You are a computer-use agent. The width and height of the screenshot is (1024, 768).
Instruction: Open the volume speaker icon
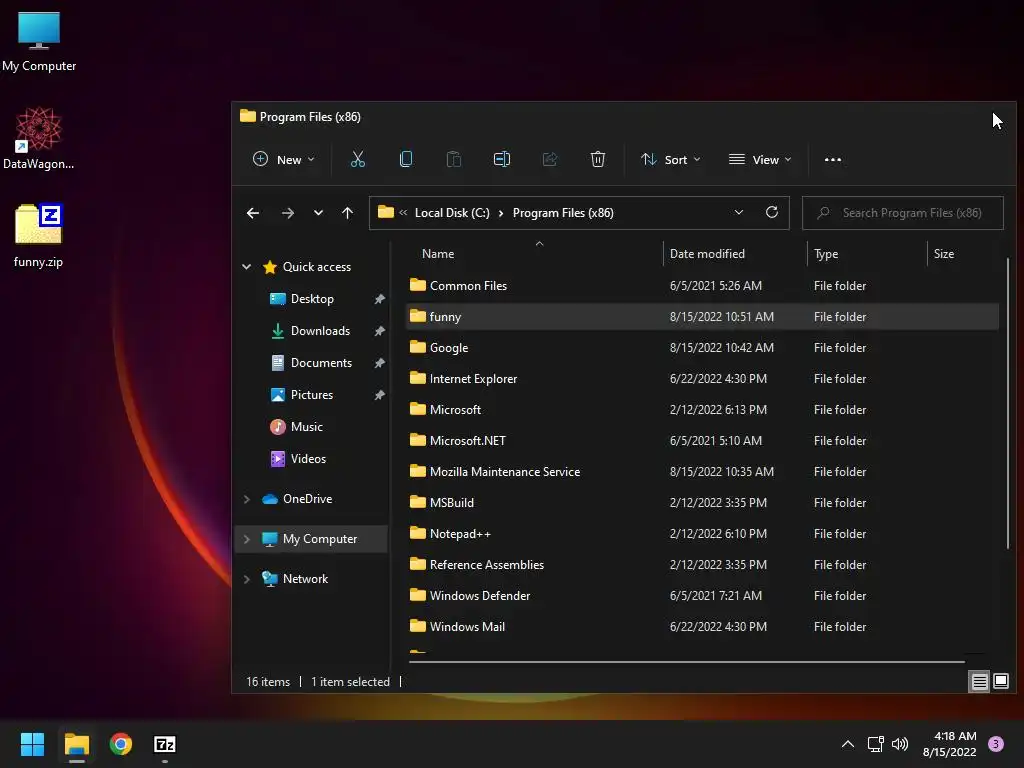point(900,744)
